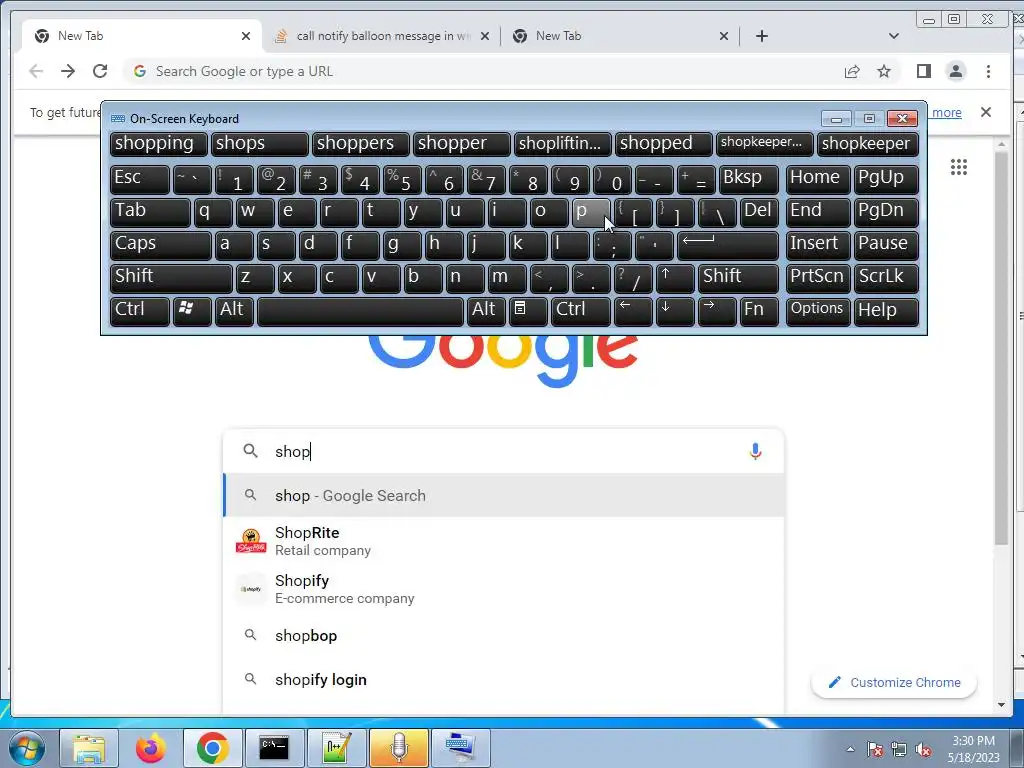Click the context menu key on keyboard
Image resolution: width=1024 pixels, height=768 pixels.
pos(527,311)
